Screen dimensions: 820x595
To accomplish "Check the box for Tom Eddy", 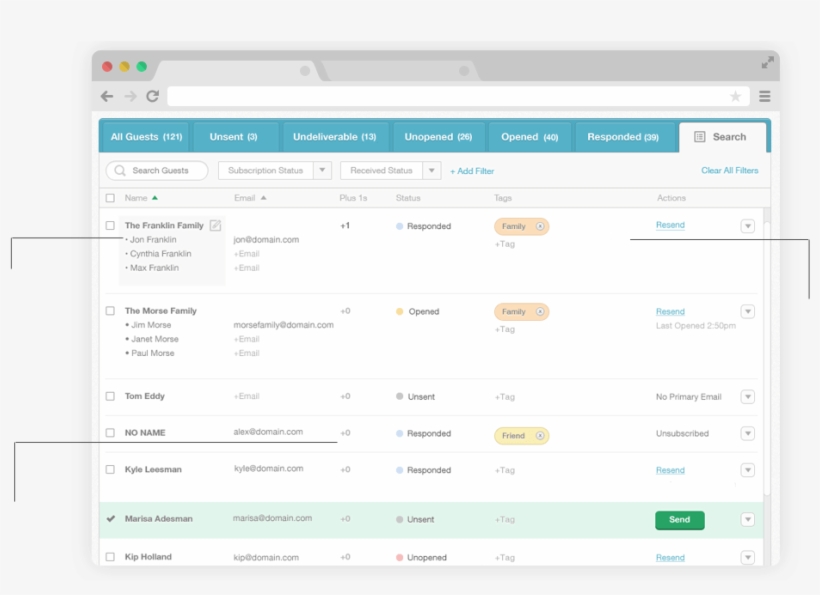I will (x=110, y=396).
